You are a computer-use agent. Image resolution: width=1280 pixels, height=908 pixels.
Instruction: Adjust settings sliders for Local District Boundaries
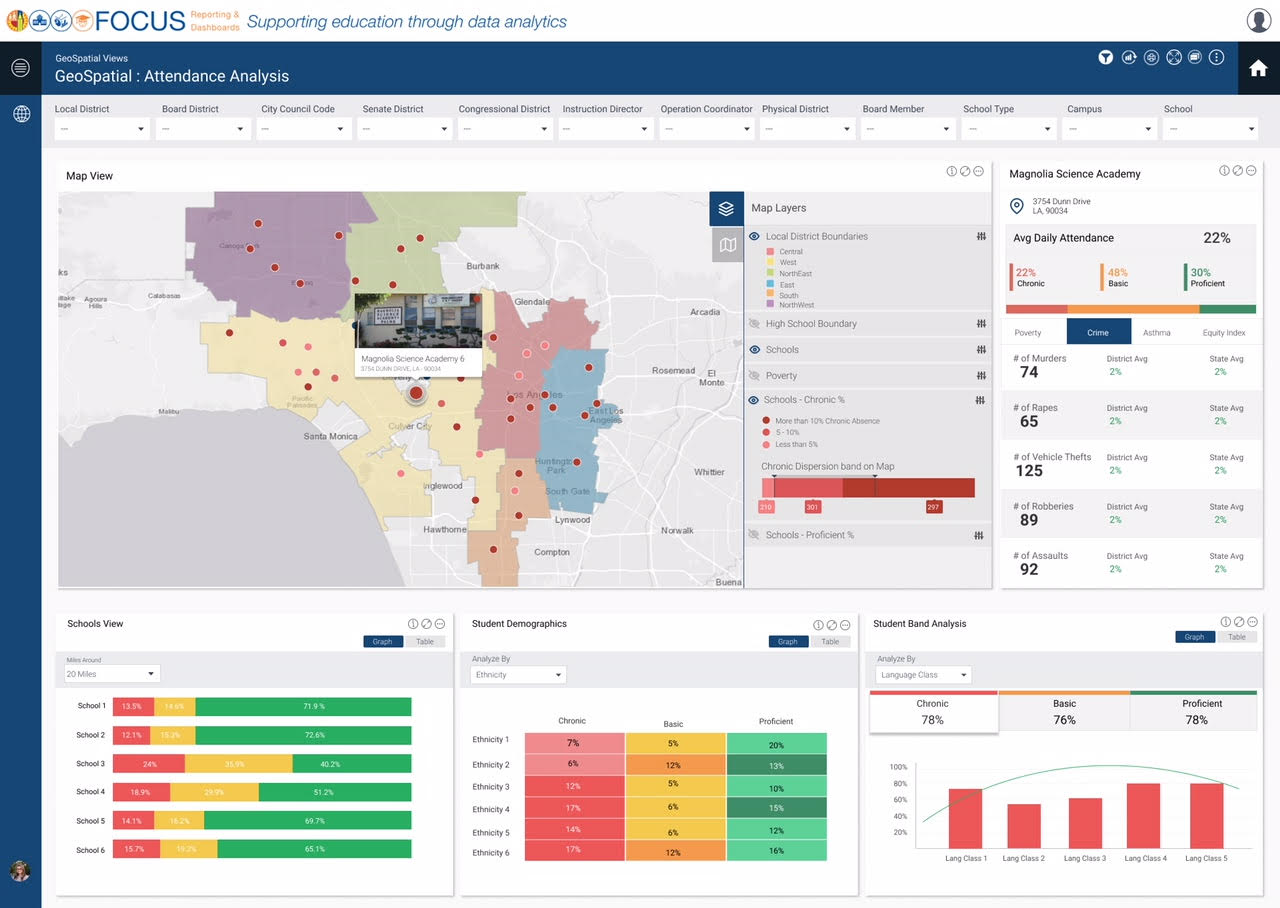tap(981, 236)
